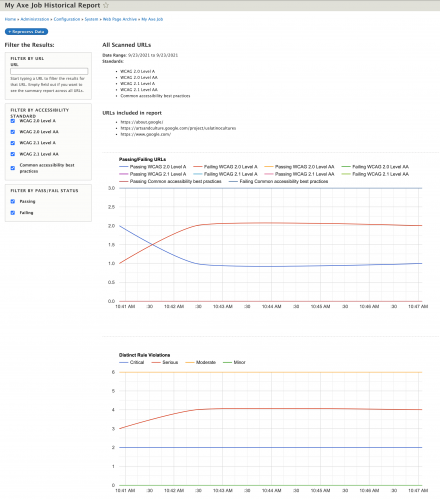Disable the WCAG 2.1 Level AA filter
The image size is (440, 499).
[x=13, y=154]
